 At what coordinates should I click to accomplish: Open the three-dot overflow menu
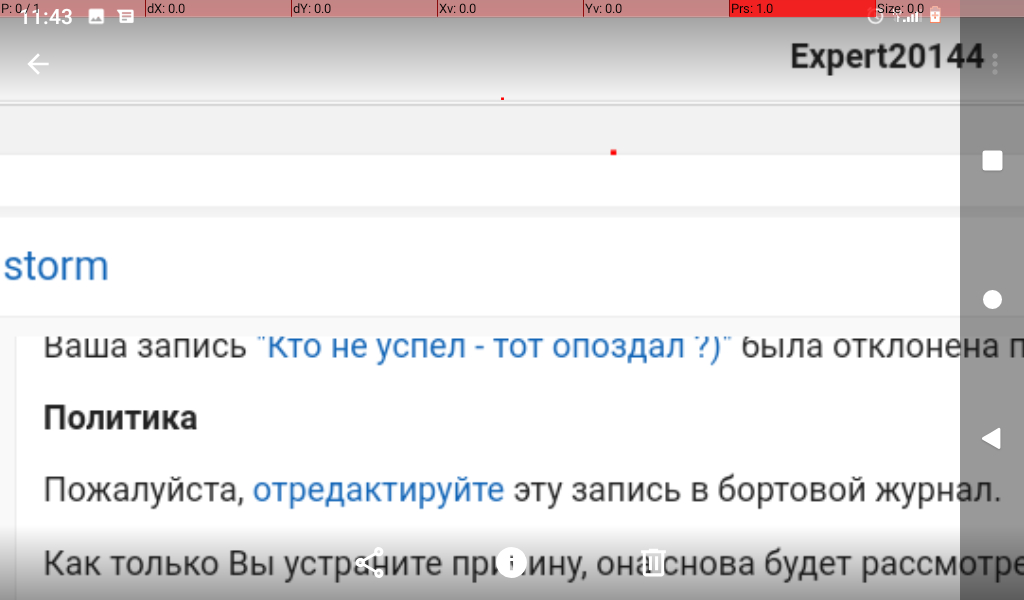tap(995, 64)
